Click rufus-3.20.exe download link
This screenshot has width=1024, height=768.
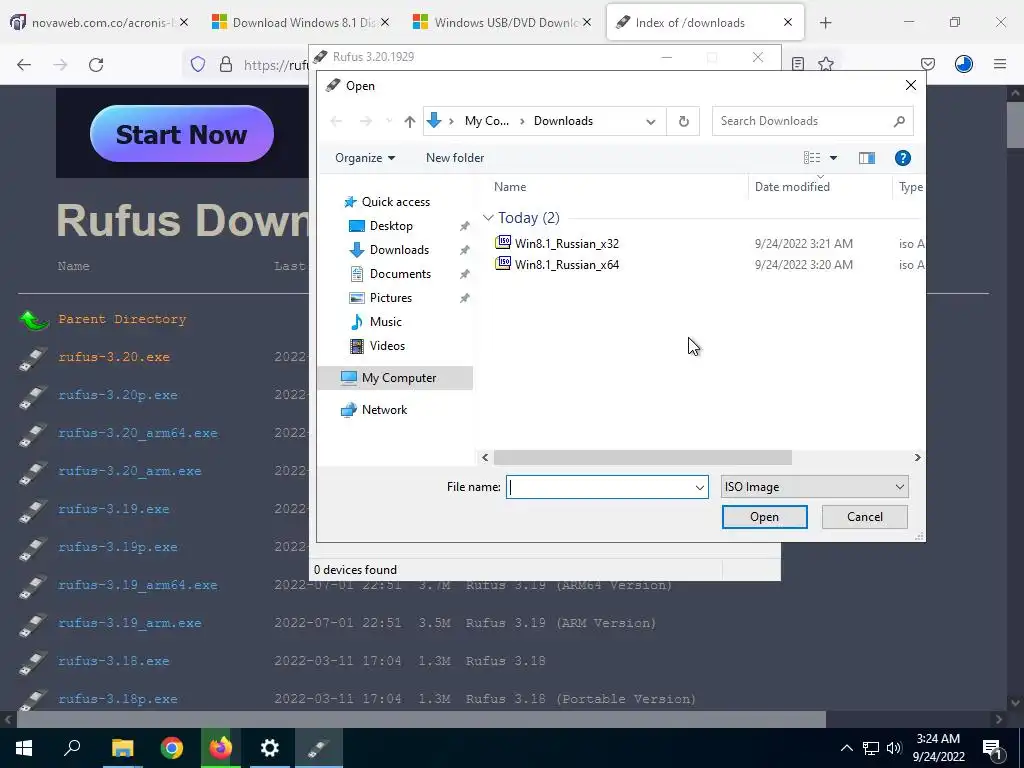114,357
